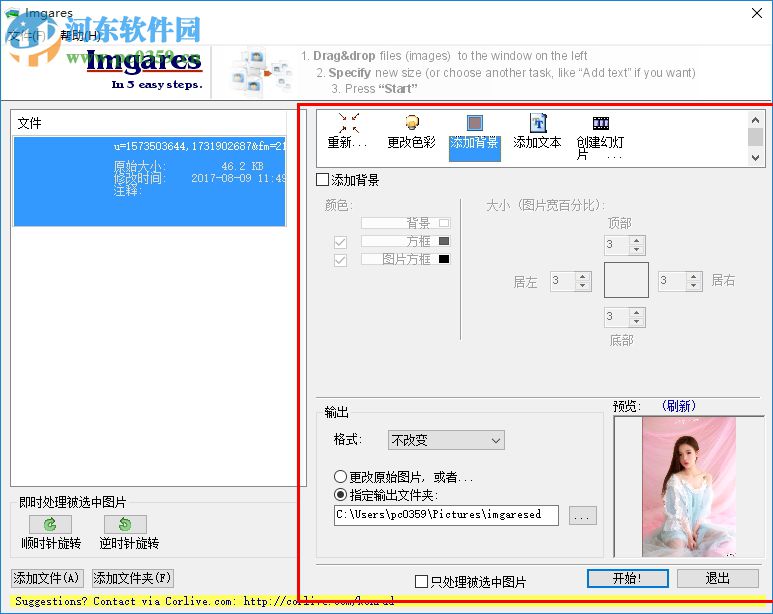Click the 居右 margin input field

pos(672,281)
